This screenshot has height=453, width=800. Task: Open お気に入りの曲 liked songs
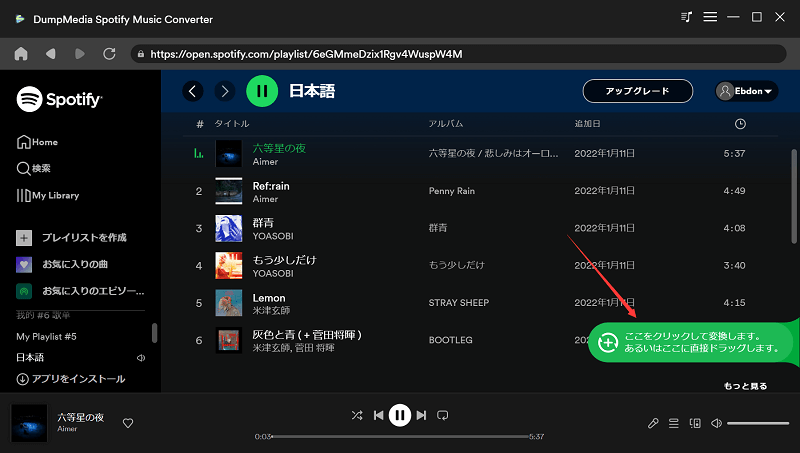point(62,264)
